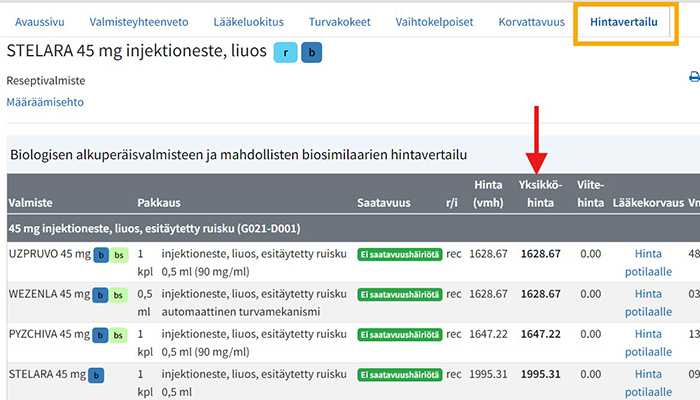700x400 pixels.
Task: Click the 'bs' badge in UZPRUVO row
Action: (x=119, y=255)
